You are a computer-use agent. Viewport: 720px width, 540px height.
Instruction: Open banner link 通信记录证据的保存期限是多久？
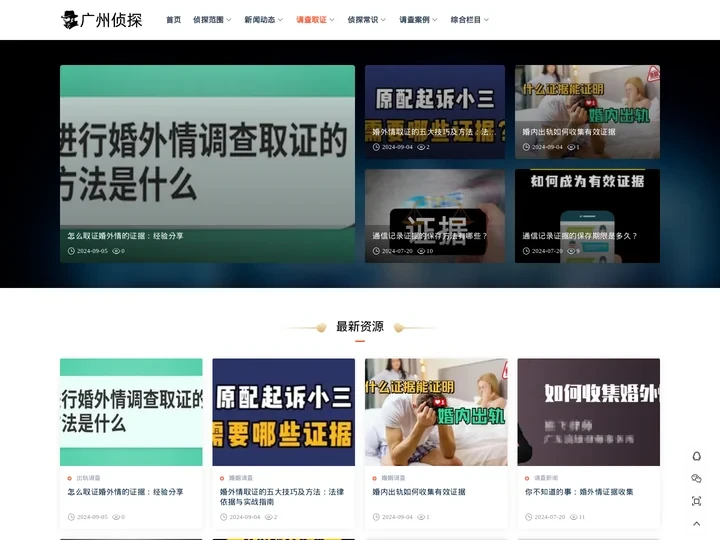(x=580, y=236)
